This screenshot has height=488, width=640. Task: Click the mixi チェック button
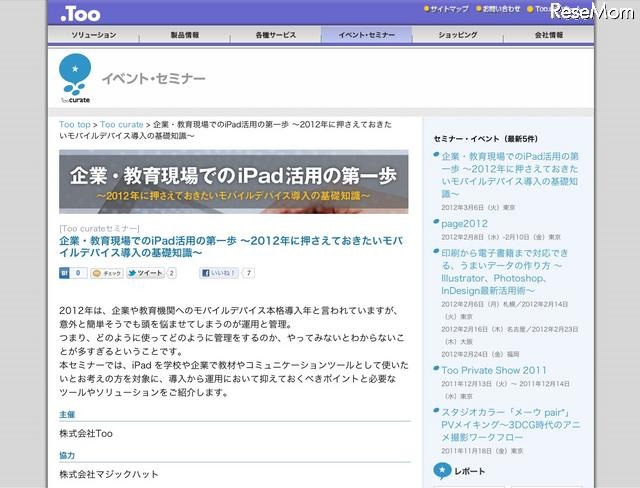(x=107, y=273)
